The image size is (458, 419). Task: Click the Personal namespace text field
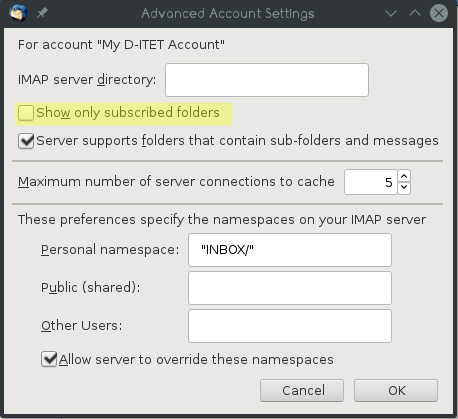pos(290,250)
